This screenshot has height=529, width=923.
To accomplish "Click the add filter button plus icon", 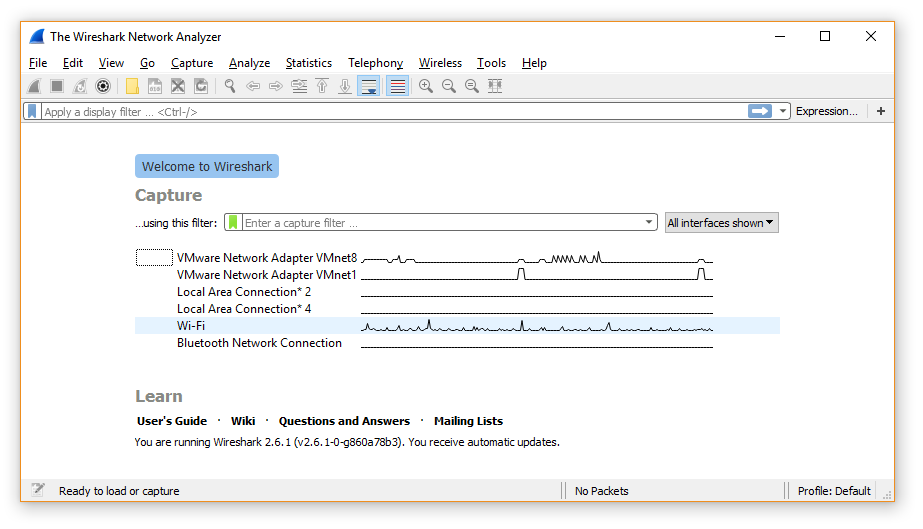I will pyautogui.click(x=881, y=112).
